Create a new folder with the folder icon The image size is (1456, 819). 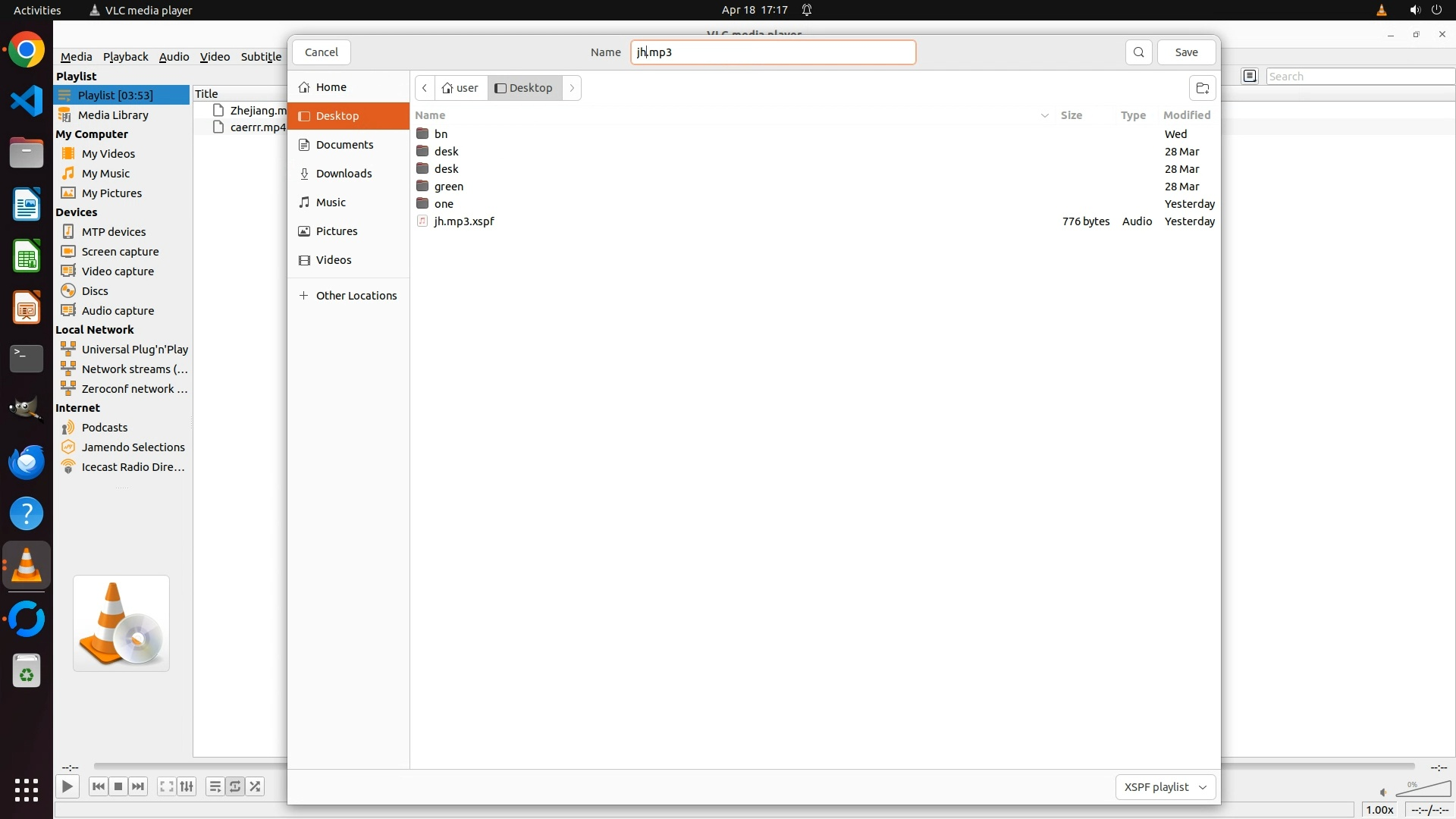pyautogui.click(x=1202, y=88)
